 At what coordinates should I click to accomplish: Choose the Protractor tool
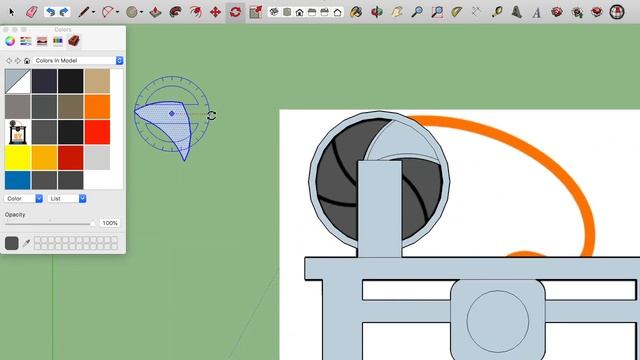[457, 12]
